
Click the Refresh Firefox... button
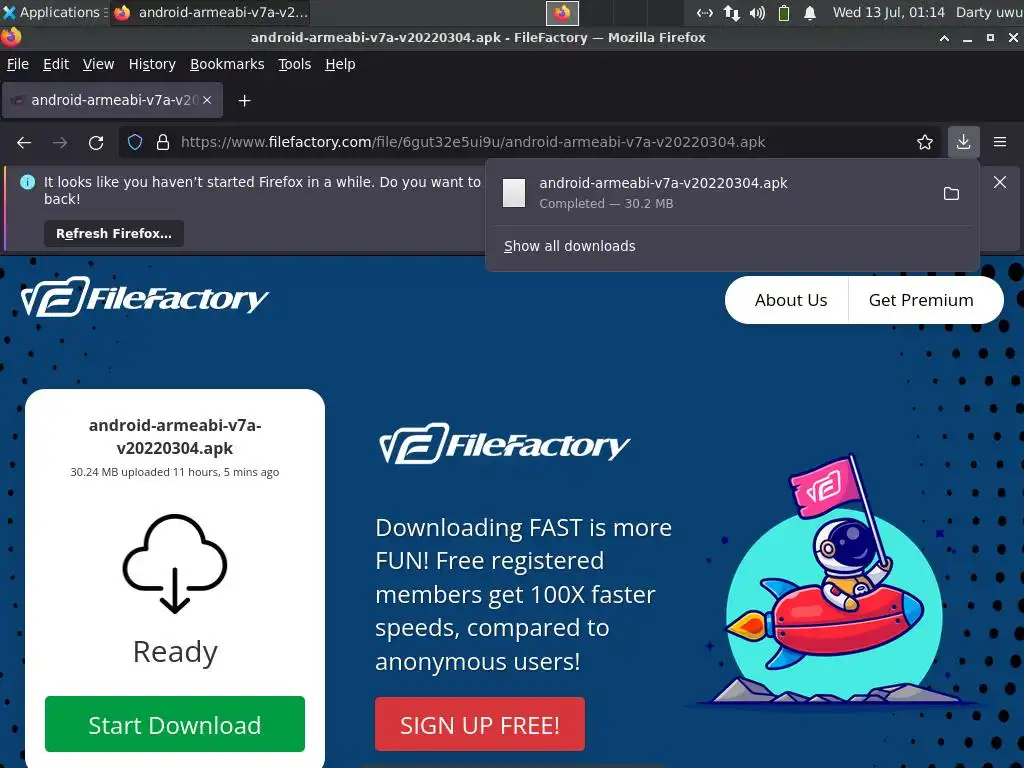point(114,233)
